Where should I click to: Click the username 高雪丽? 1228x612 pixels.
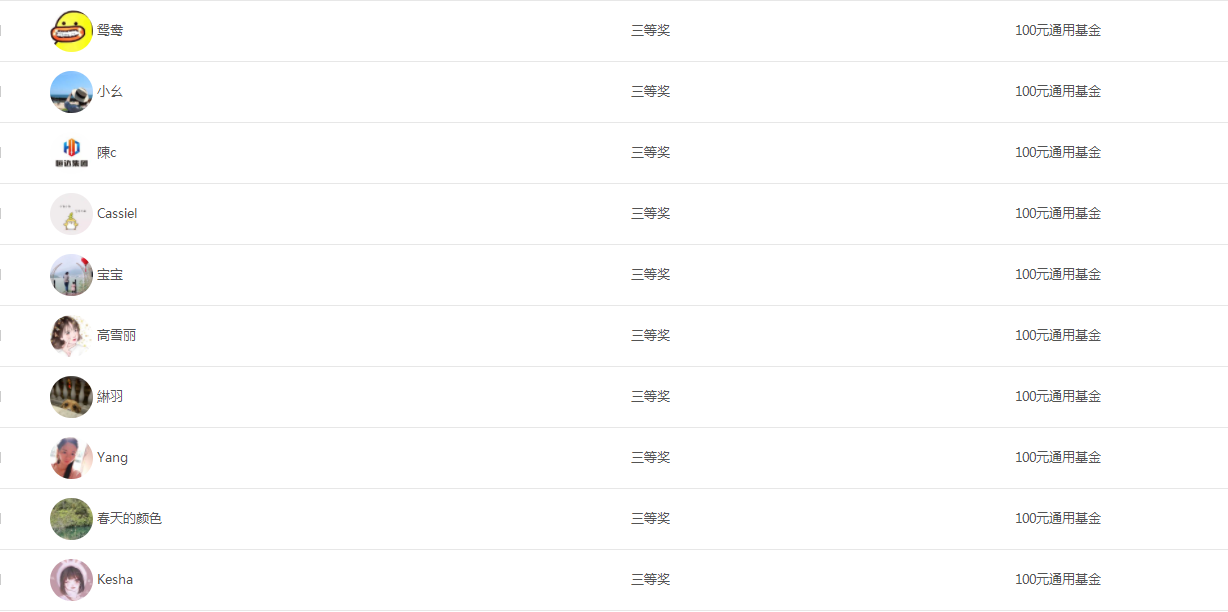(116, 336)
